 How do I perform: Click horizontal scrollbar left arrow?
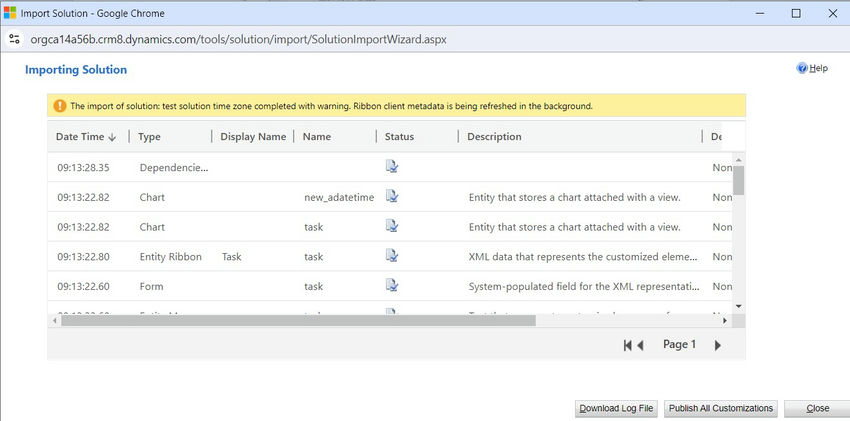coord(55,321)
